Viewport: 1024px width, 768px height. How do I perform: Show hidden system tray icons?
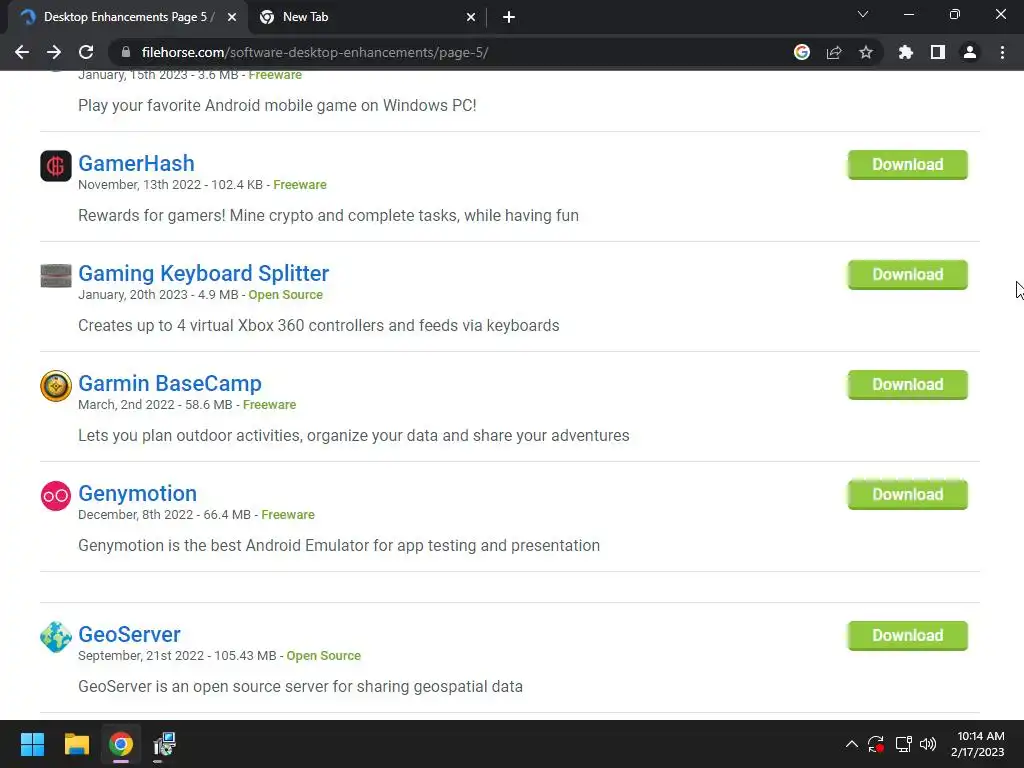(x=852, y=744)
